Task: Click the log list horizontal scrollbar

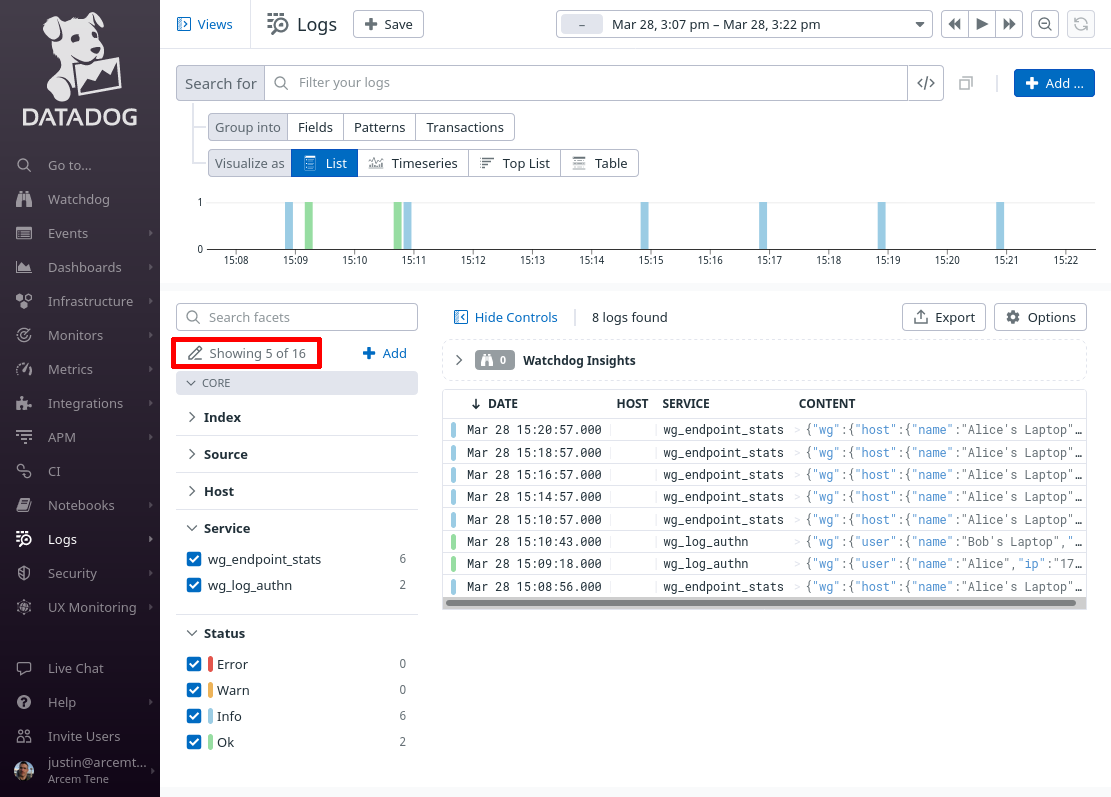Action: click(x=761, y=604)
